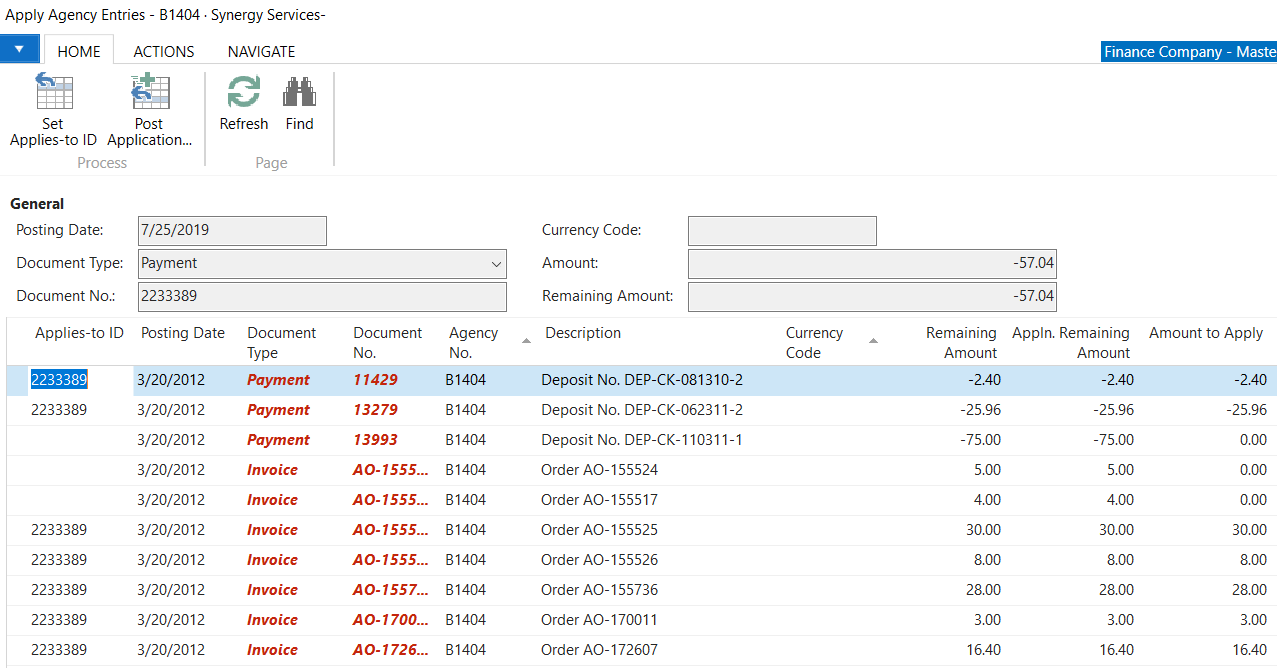Screen dimensions: 1277x668
Task: Switch to the ACTIONS tab
Action: tap(163, 51)
